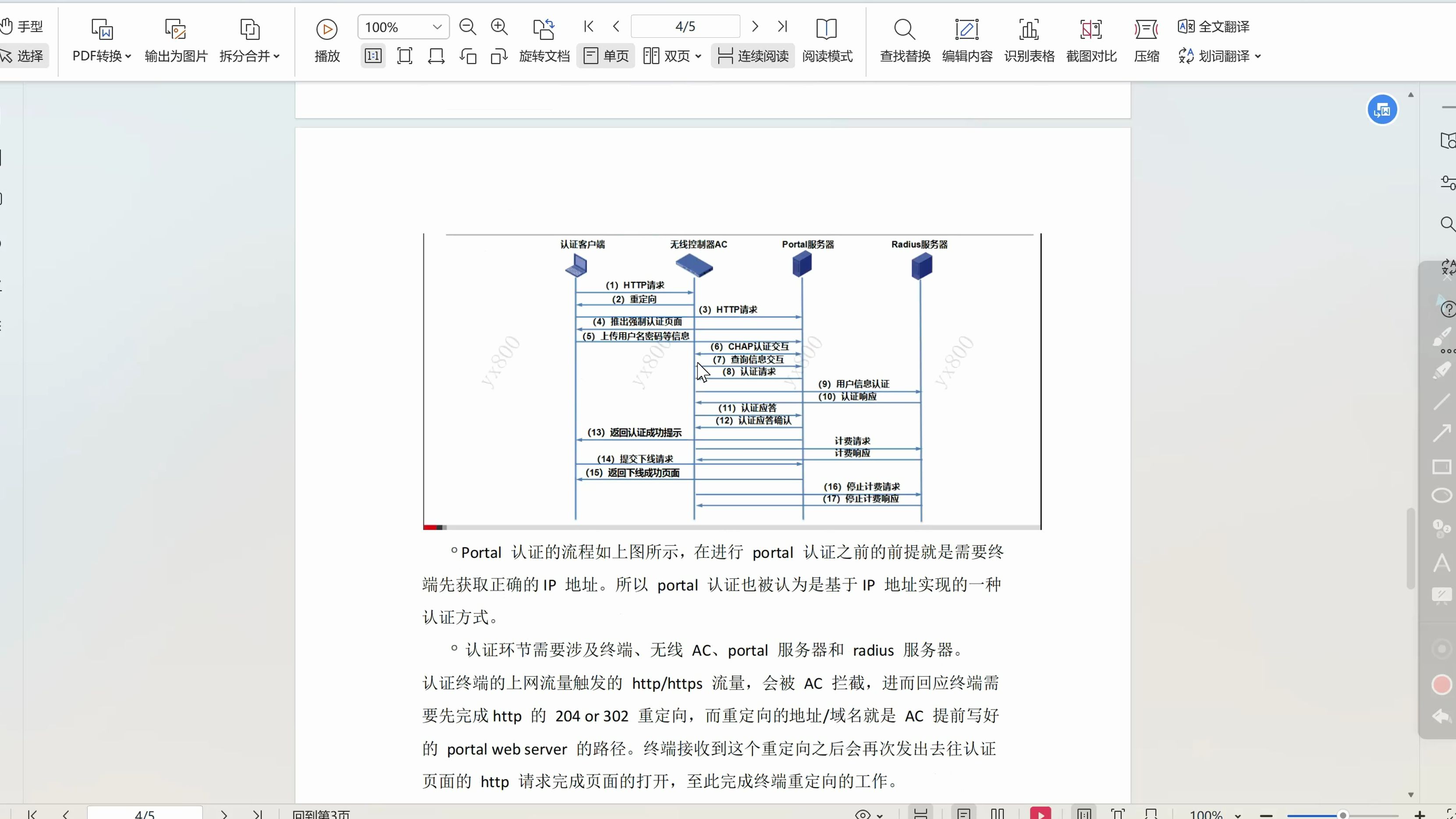Click the blue floating convert-to-image button
This screenshot has width=1456, height=819.
pos(1382,110)
